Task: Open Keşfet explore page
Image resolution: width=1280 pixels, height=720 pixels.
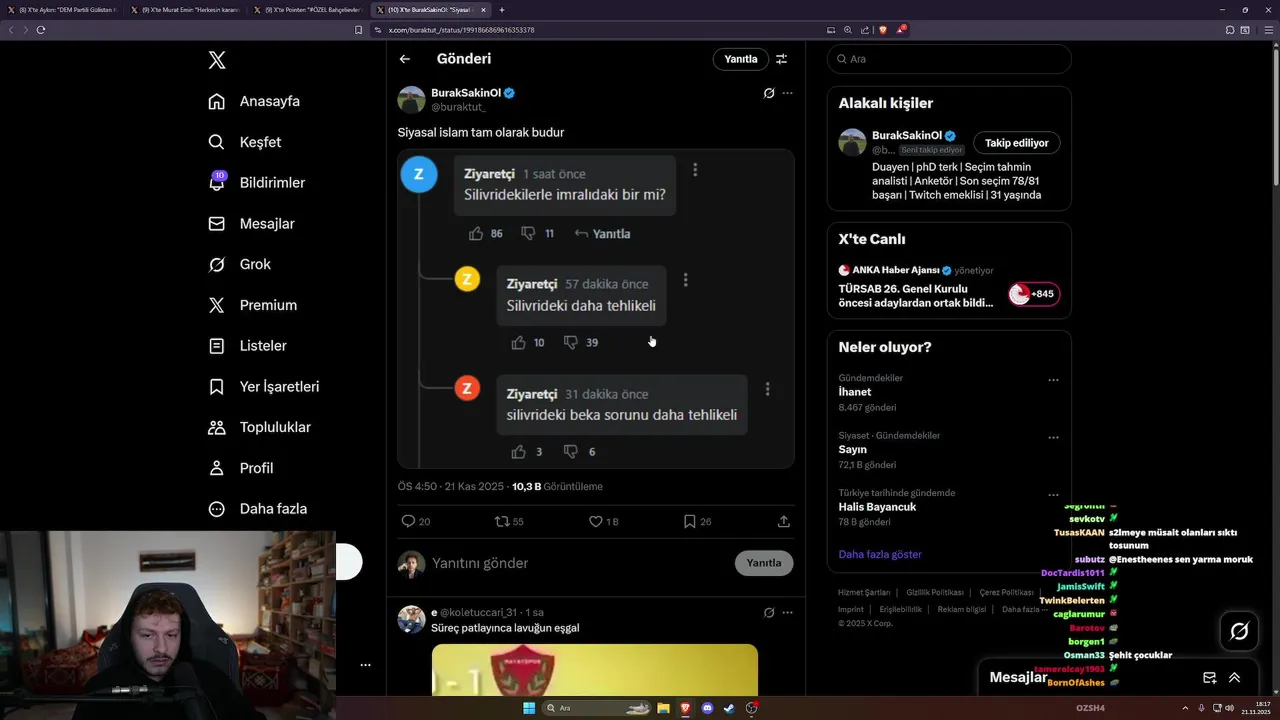Action: coord(244,142)
